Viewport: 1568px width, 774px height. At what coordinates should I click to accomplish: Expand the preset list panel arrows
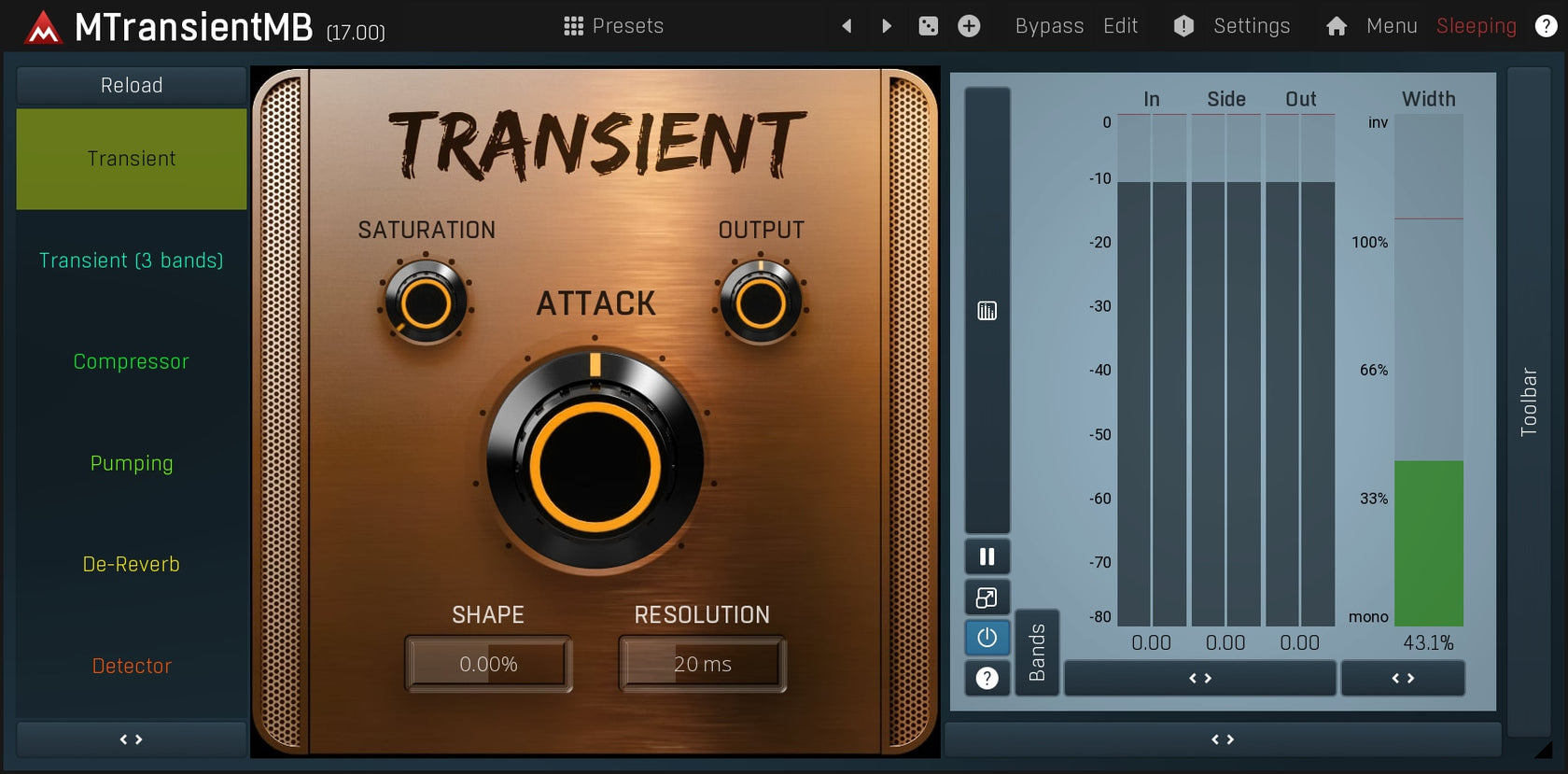coord(132,739)
